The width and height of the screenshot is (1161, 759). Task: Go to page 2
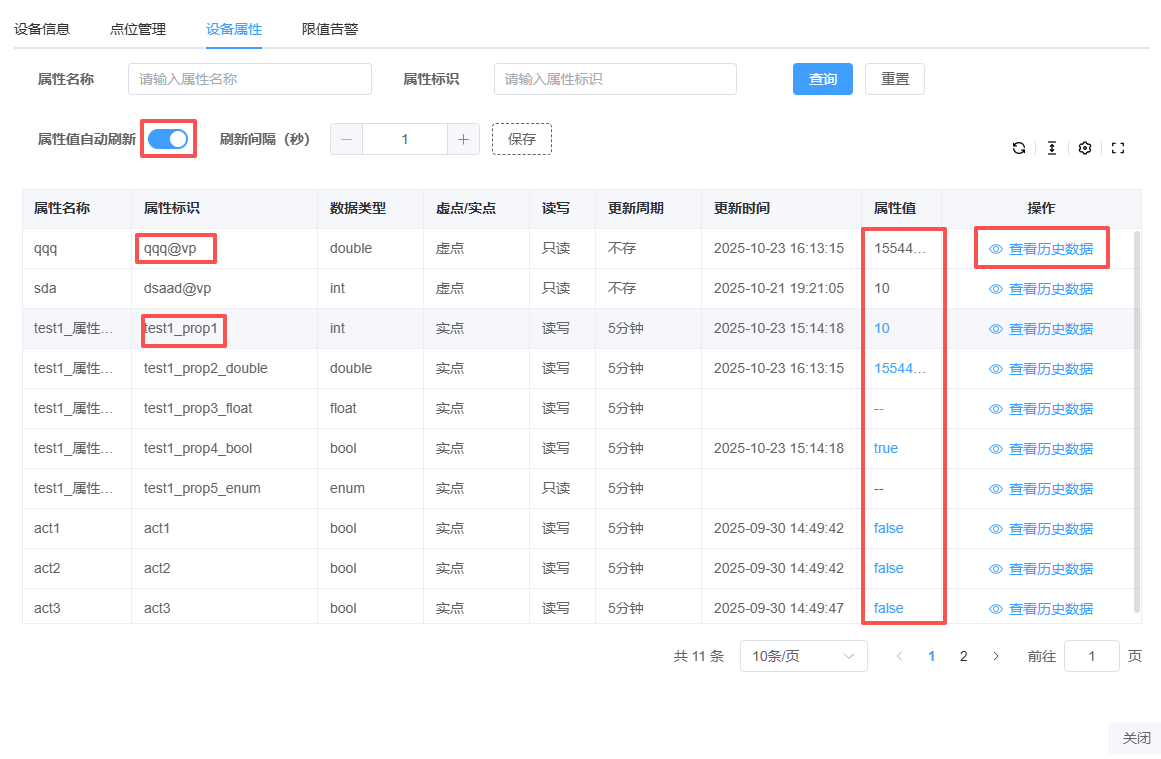963,656
